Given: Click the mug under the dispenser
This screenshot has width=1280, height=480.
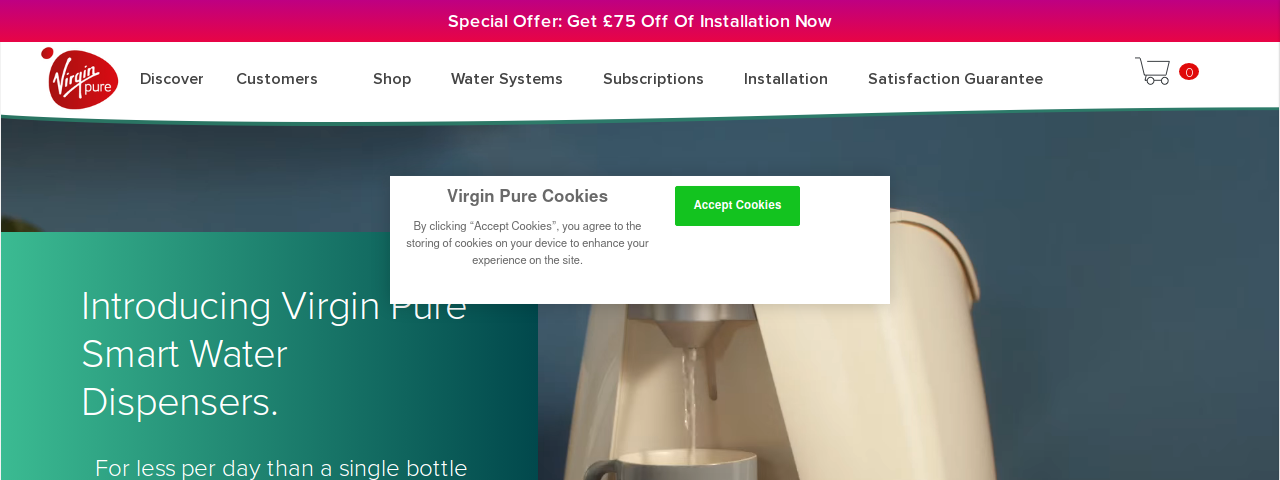Looking at the screenshot, I should pos(670,466).
